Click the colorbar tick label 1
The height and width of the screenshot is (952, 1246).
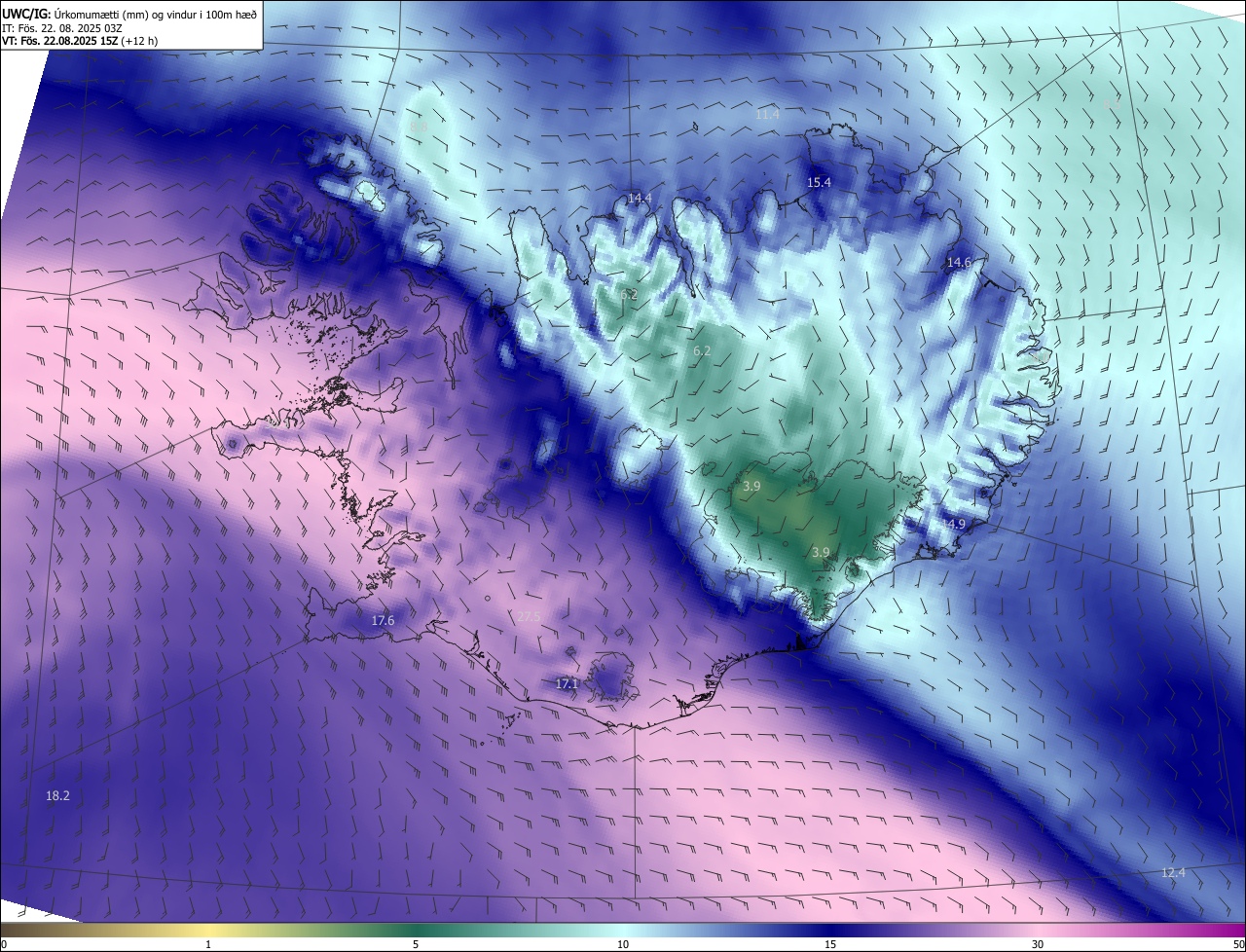[208, 945]
